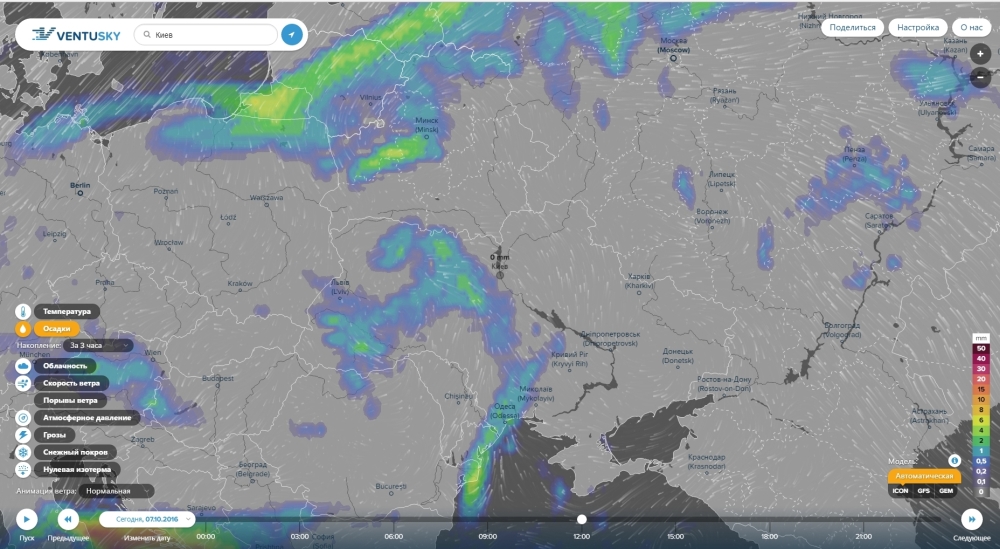Open model info via the 'i' icon
This screenshot has width=1000, height=549.
click(954, 460)
